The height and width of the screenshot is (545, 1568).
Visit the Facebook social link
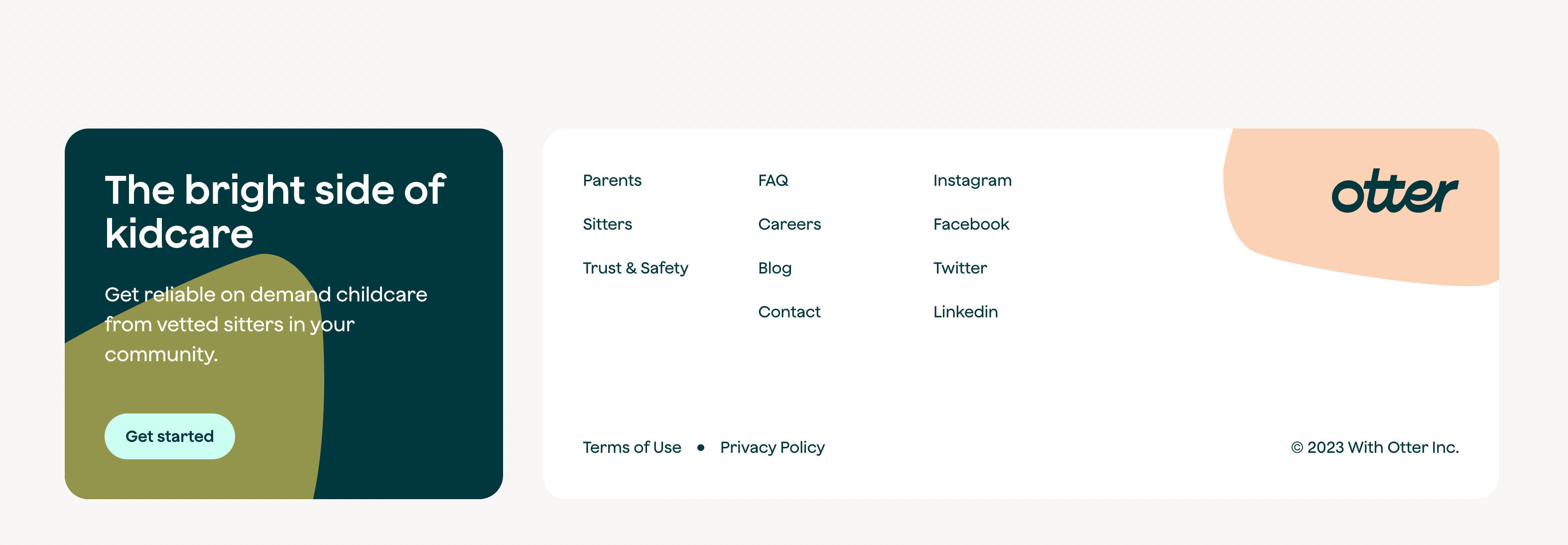click(971, 224)
